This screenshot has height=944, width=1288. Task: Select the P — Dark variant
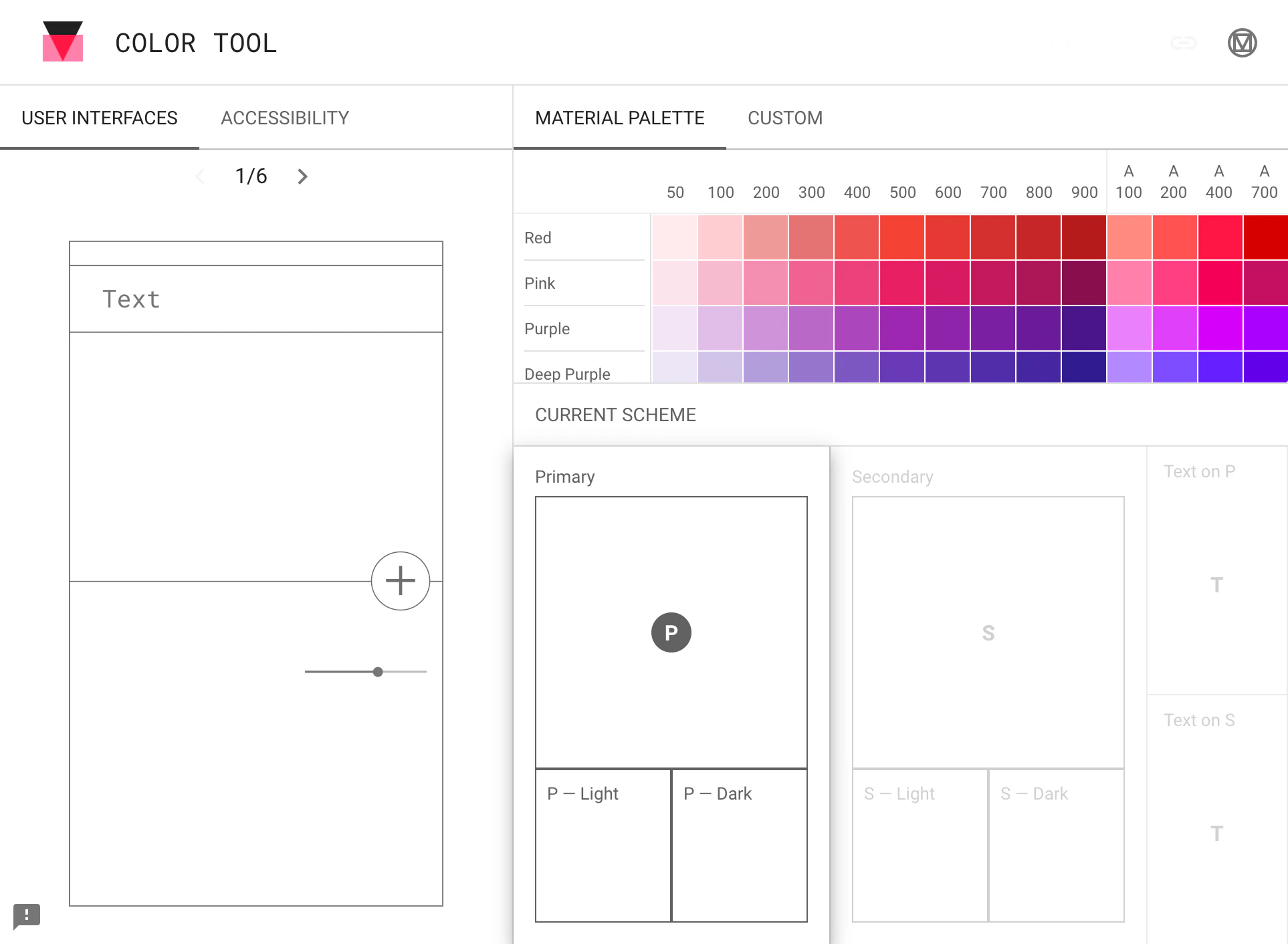coord(739,846)
